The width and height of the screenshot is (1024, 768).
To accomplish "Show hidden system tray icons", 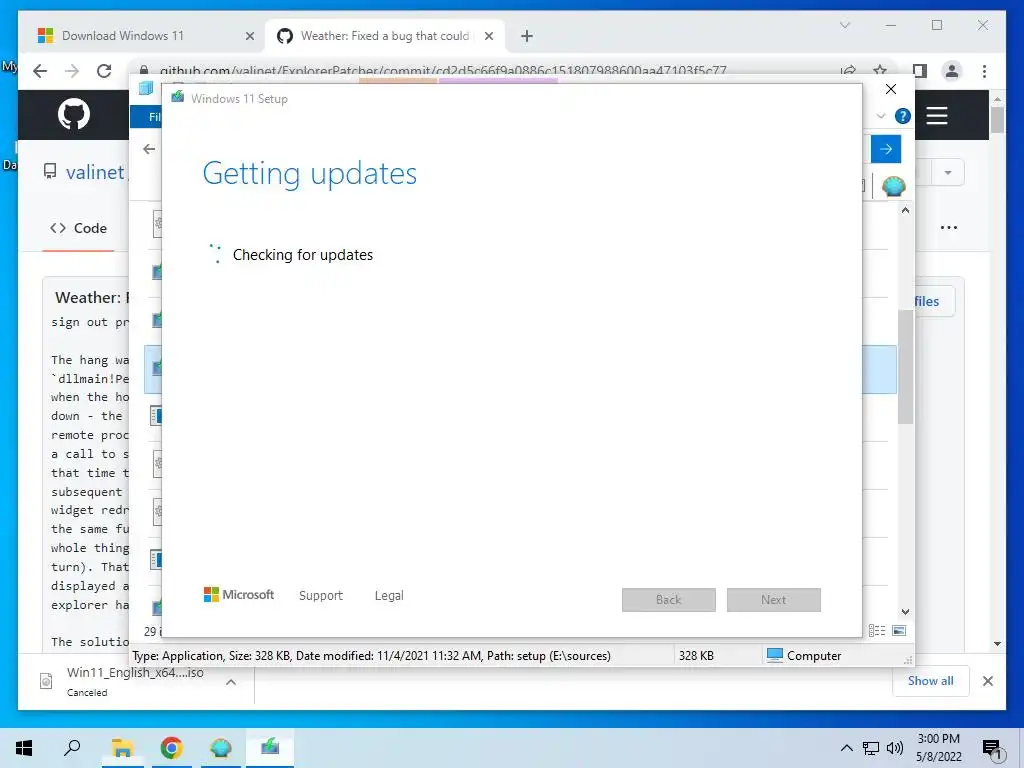I will [x=846, y=748].
